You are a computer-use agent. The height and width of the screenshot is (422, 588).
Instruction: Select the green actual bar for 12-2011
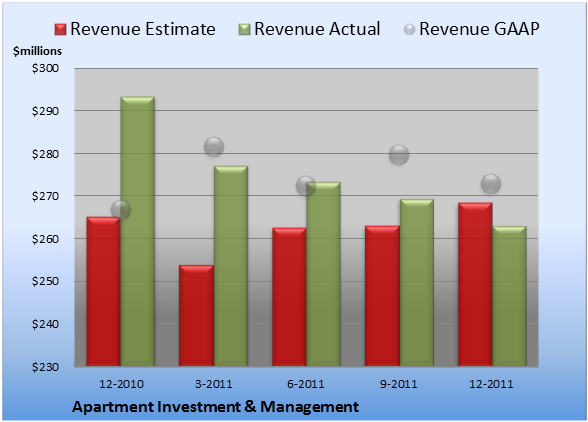pos(509,296)
